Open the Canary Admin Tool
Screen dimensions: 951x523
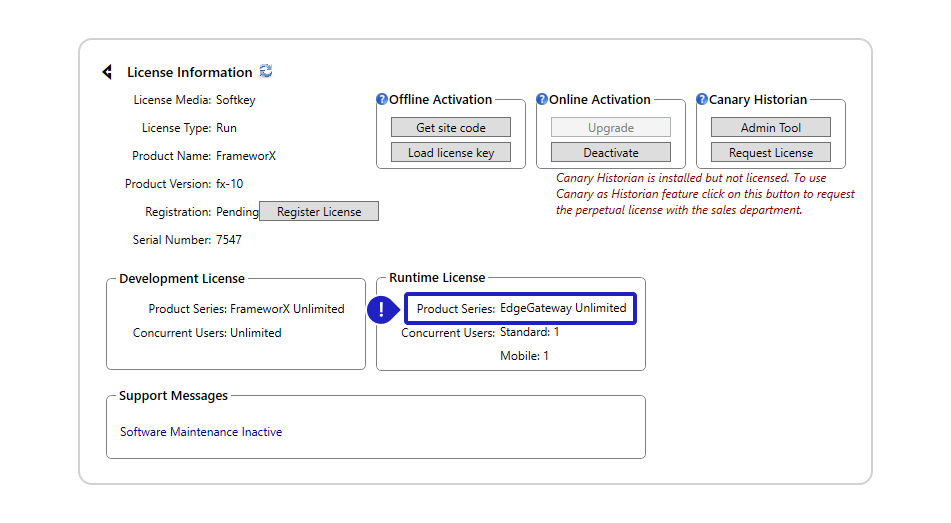pos(770,128)
